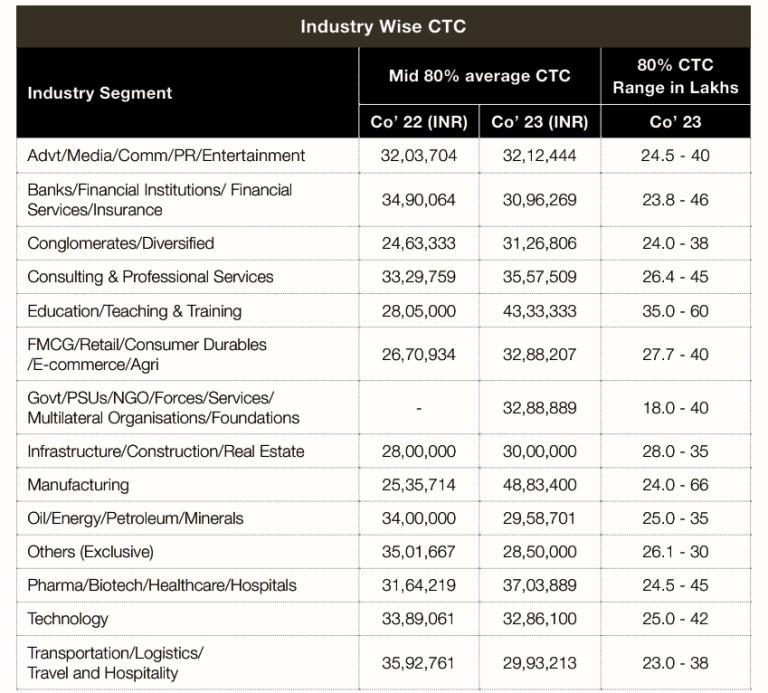Image resolution: width=768 pixels, height=693 pixels.
Task: Select the Others (Exclusive) row label
Action: point(90,552)
